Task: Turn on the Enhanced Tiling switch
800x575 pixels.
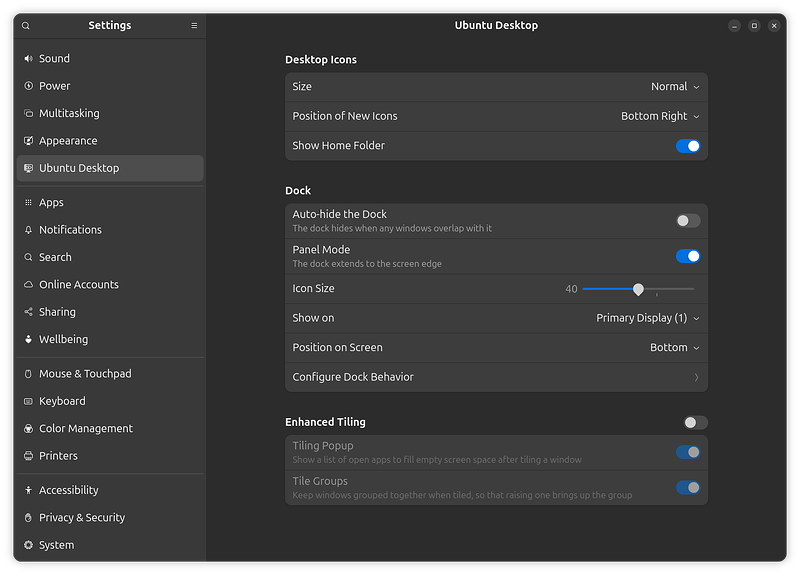Action: [x=695, y=422]
